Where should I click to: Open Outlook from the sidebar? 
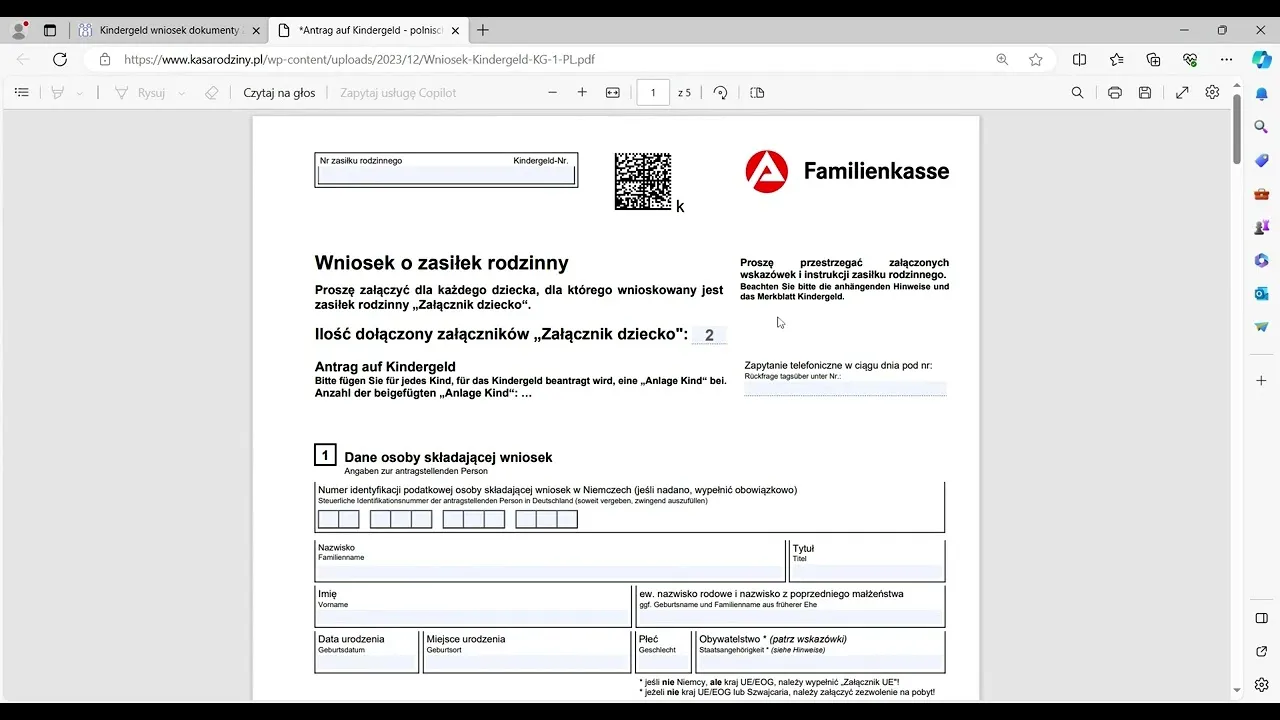[1261, 293]
